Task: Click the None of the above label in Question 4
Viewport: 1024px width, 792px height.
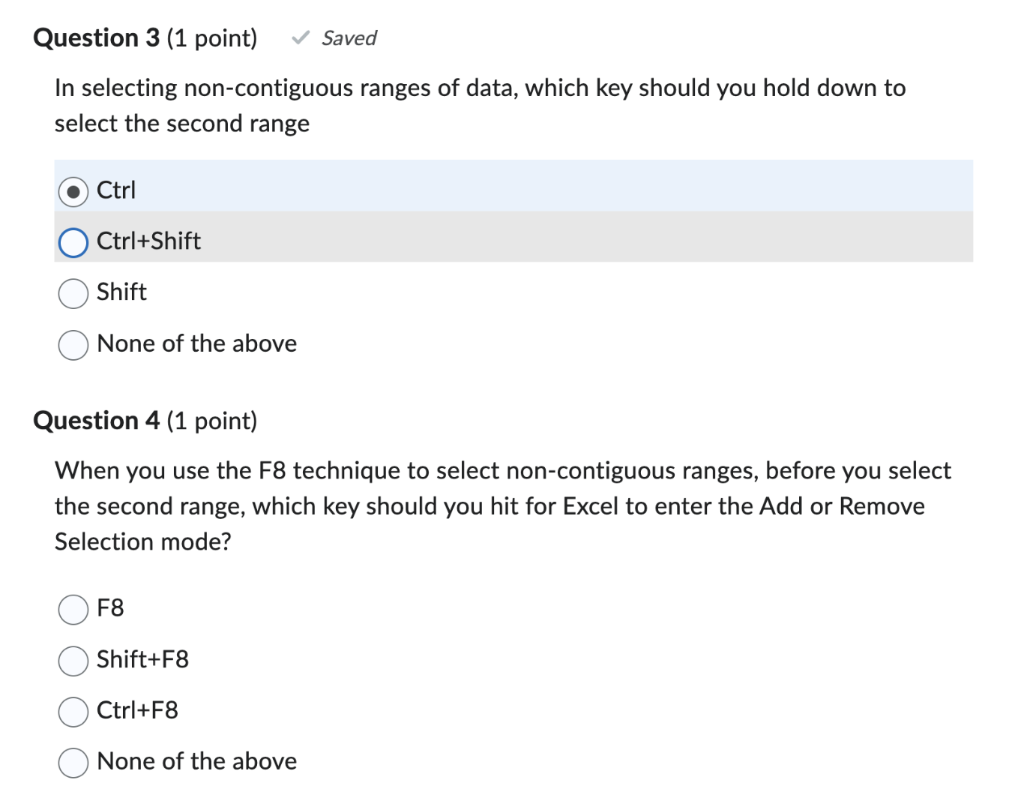Action: coord(196,761)
